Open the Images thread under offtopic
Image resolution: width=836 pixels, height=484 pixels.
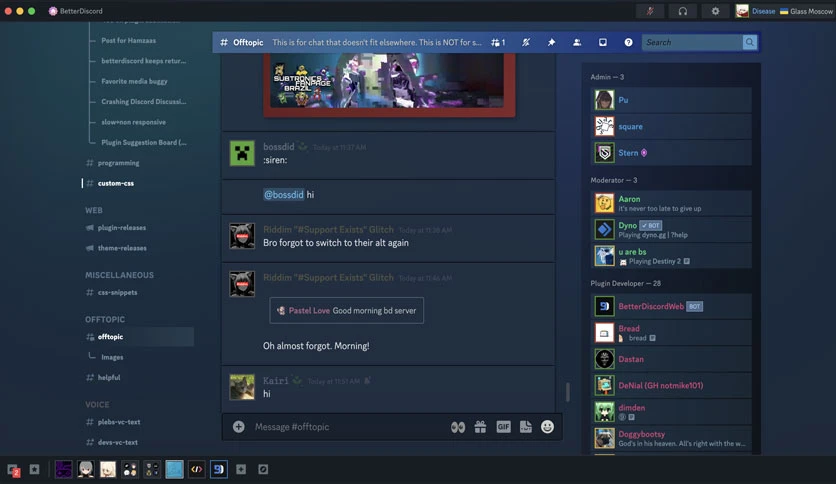tap(112, 357)
